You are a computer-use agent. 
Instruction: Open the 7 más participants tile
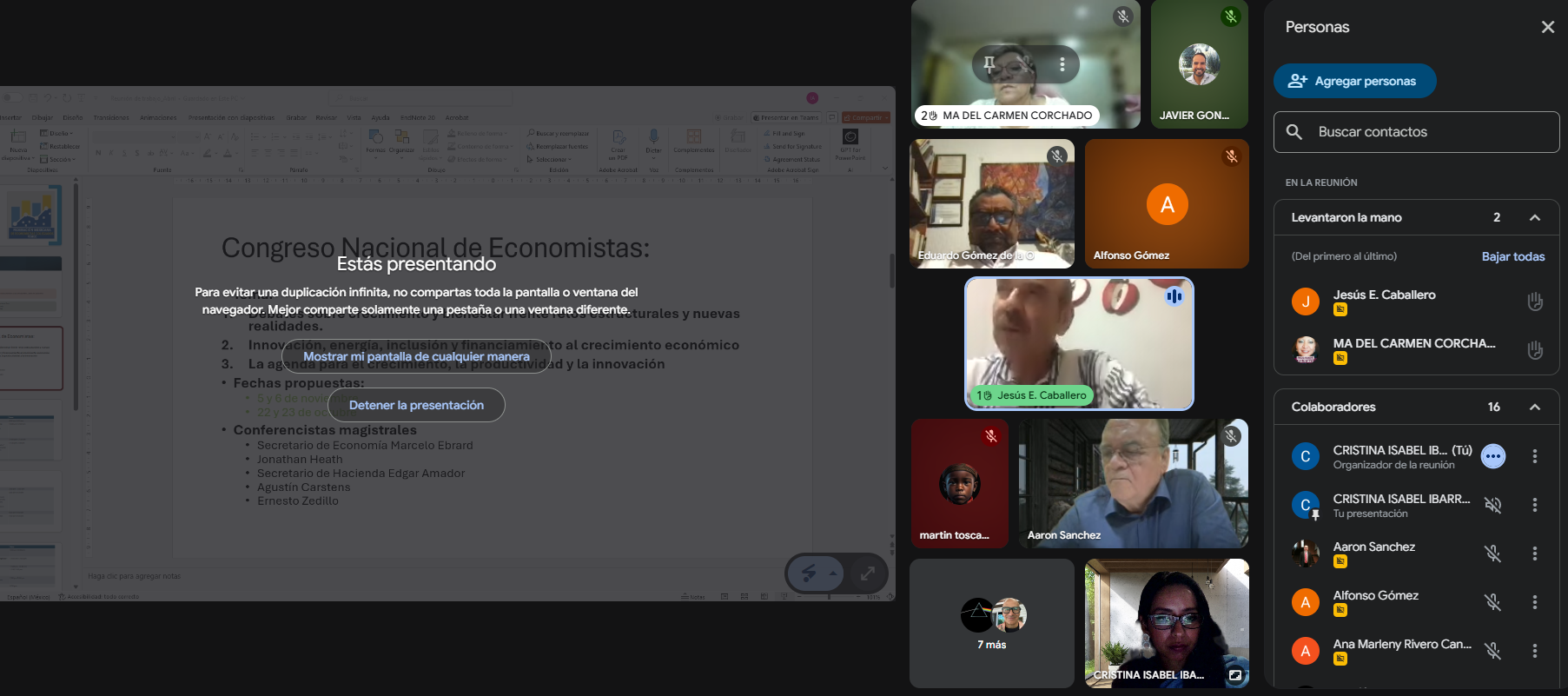992,623
